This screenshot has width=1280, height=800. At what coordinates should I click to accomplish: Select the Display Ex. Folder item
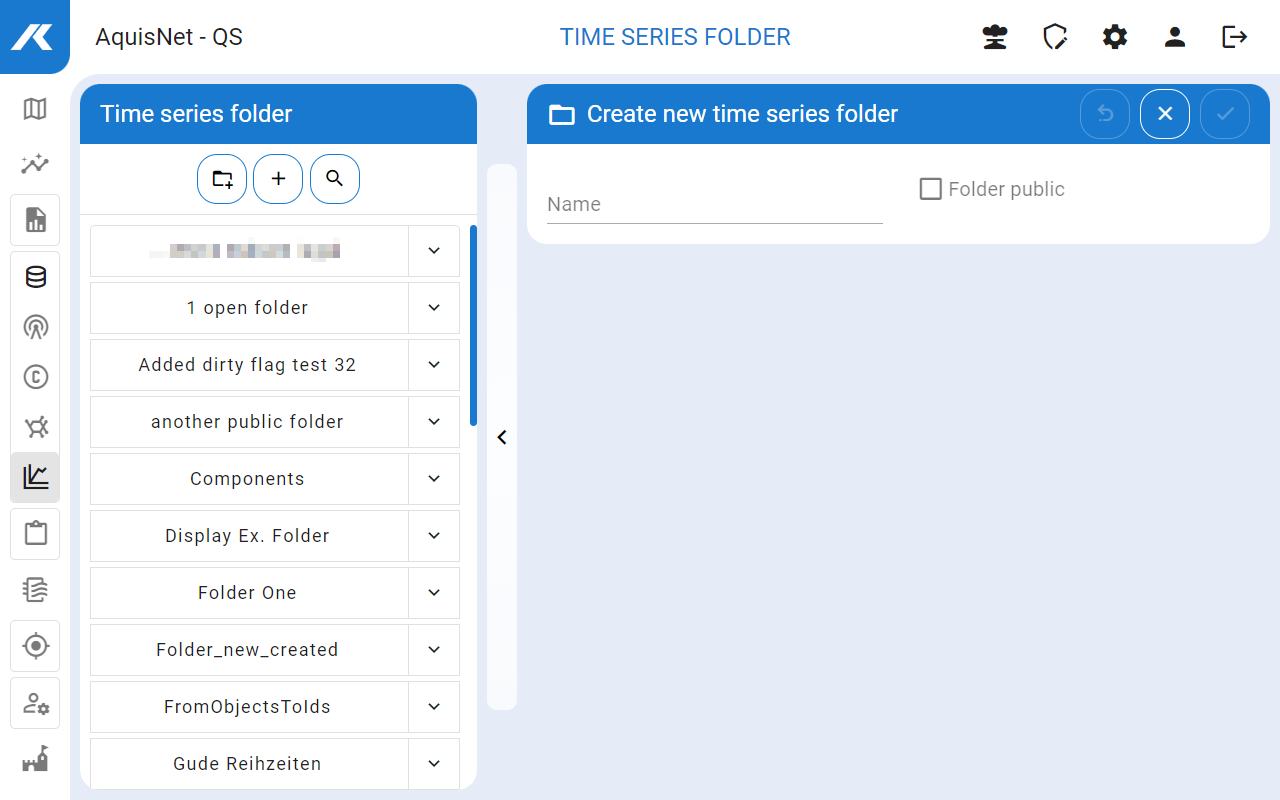[248, 536]
